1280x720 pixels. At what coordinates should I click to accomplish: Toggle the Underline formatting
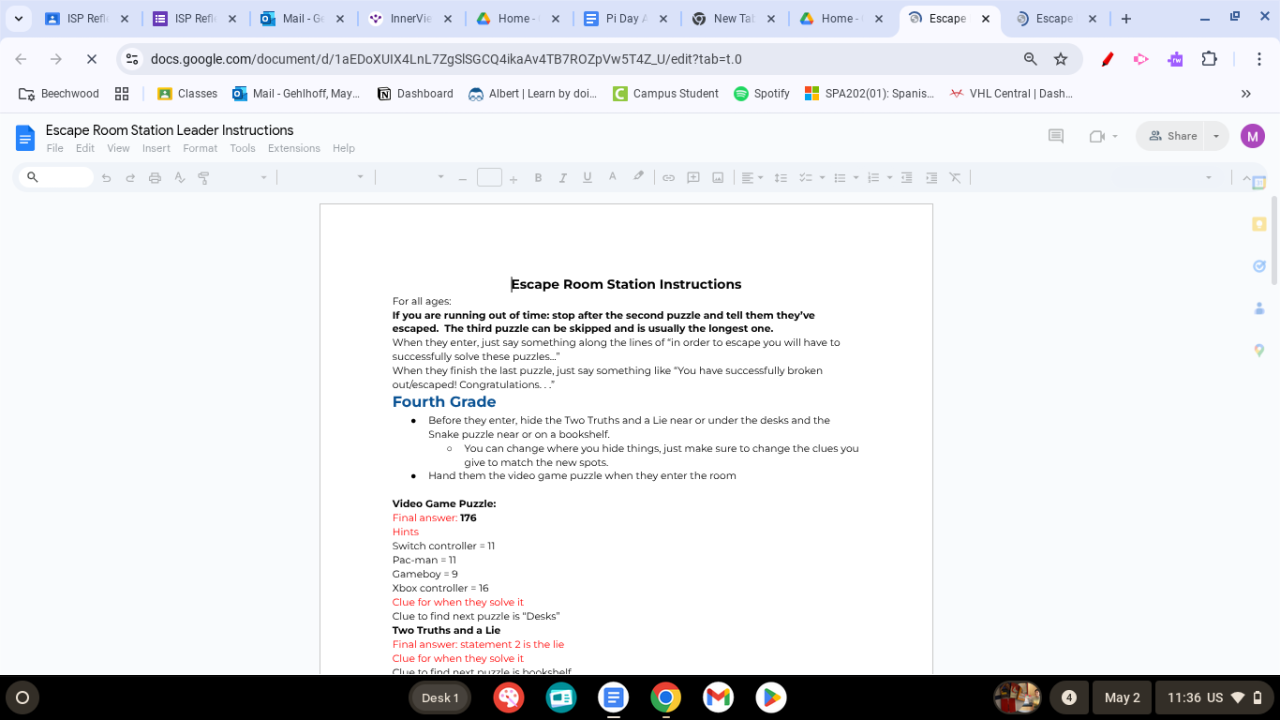(587, 178)
